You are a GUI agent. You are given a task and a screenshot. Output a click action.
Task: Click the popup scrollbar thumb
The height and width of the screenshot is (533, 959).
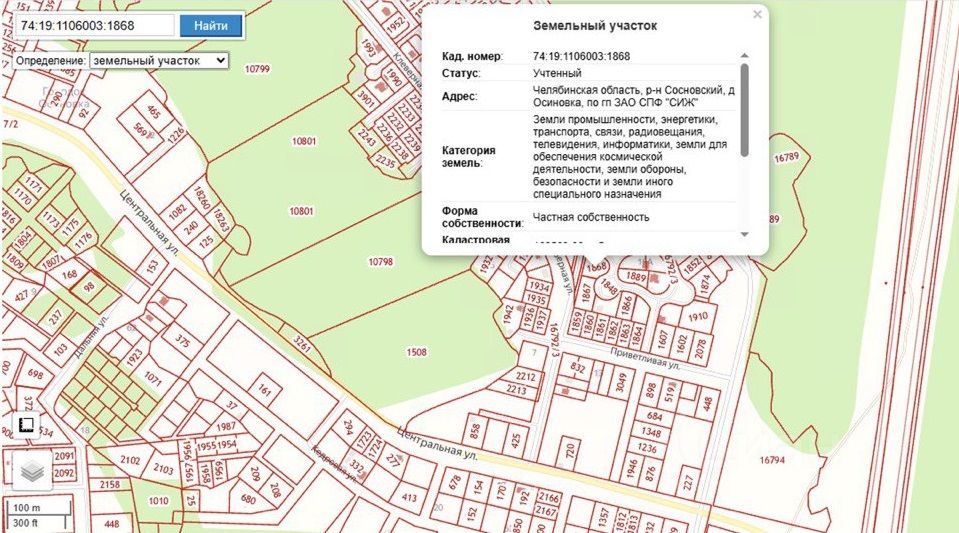(744, 109)
